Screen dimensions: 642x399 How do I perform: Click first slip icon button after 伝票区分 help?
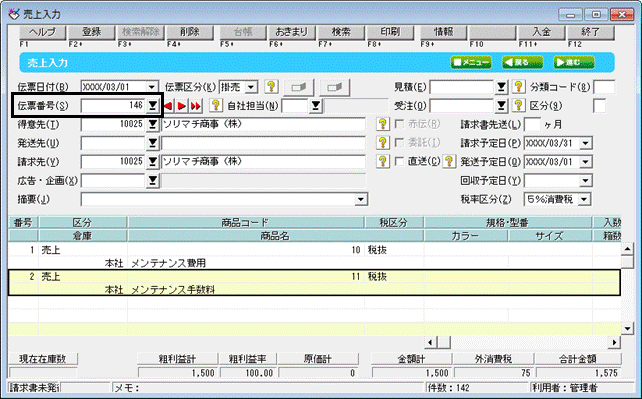(x=298, y=87)
